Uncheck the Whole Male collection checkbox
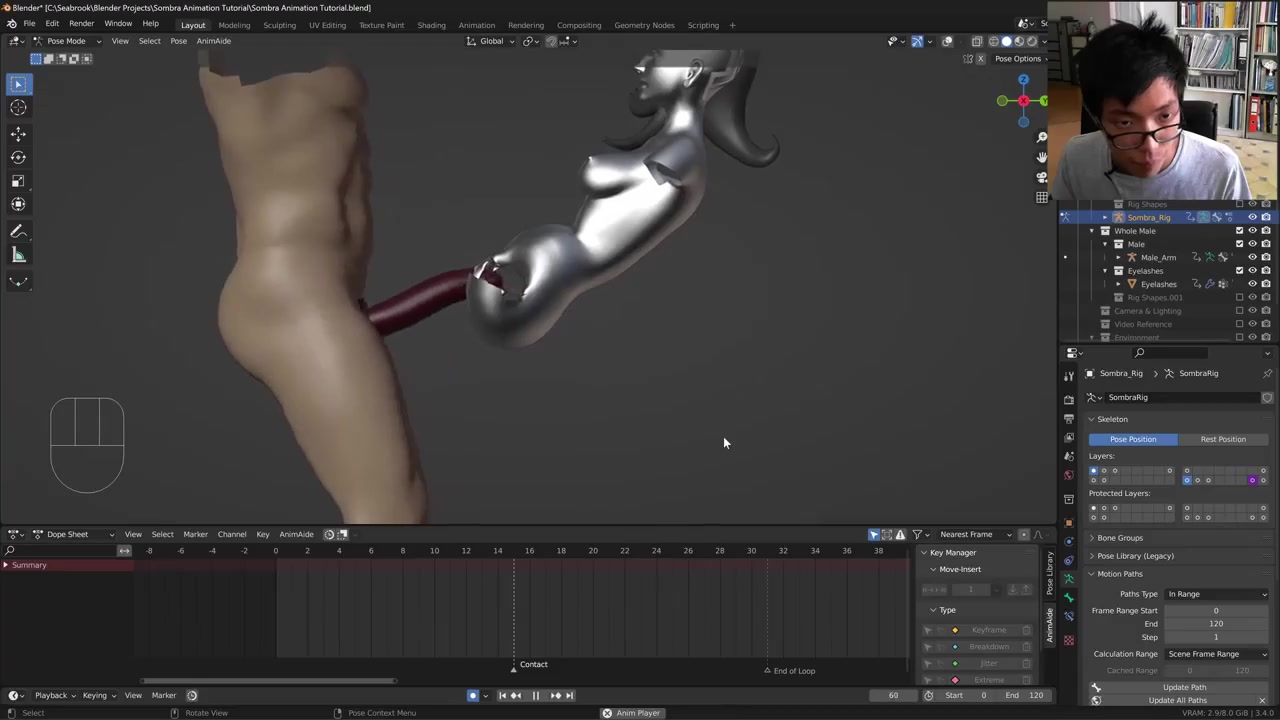Viewport: 1280px width, 720px height. pos(1239,231)
